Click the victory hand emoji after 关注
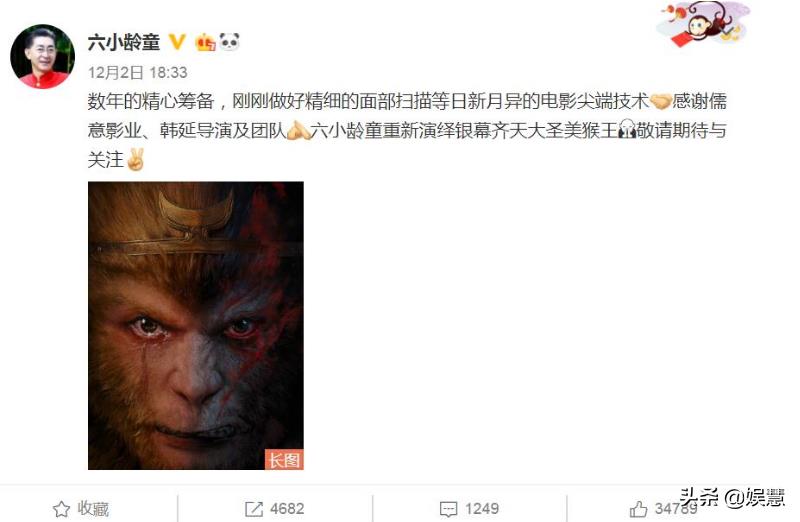The image size is (800, 522). click(x=135, y=160)
